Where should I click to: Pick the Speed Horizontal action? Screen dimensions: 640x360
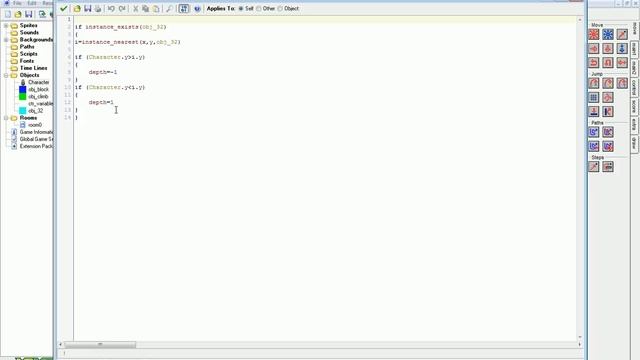coord(594,49)
